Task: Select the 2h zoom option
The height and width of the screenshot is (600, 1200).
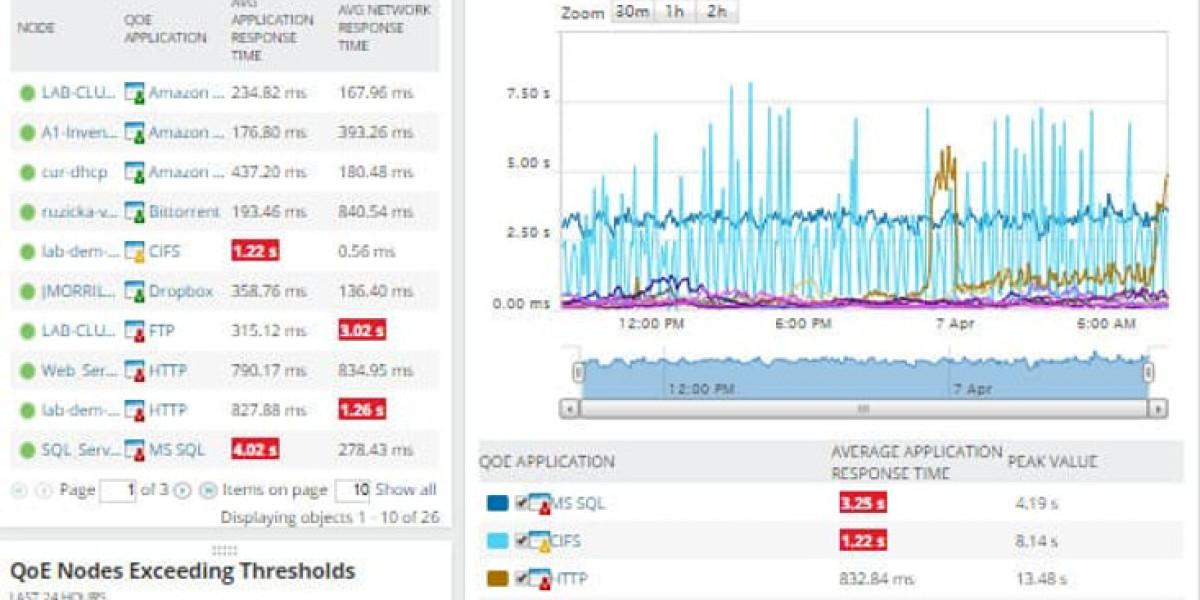Action: (716, 12)
